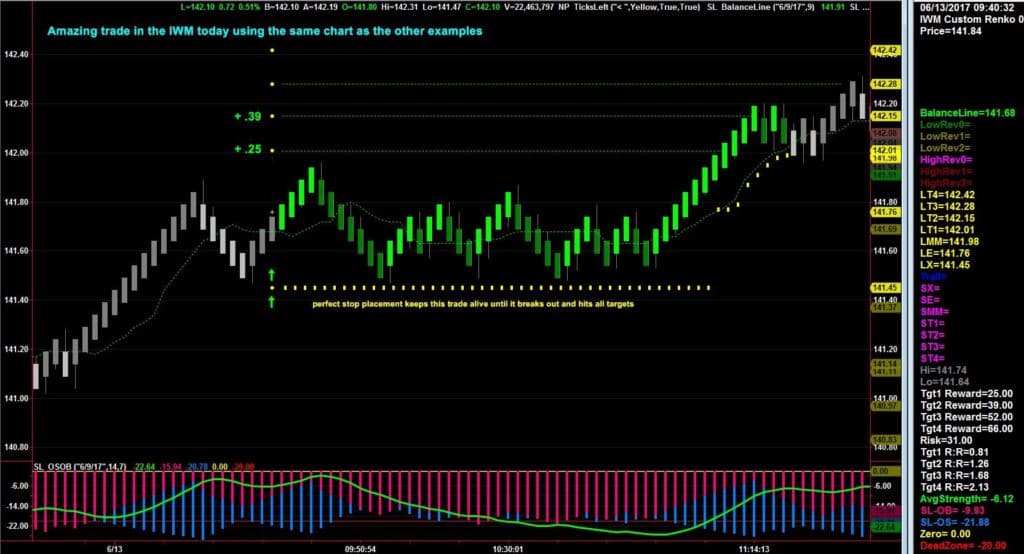The height and width of the screenshot is (554, 1024).
Task: Click the LT2=142.15 row
Action: click(947, 218)
